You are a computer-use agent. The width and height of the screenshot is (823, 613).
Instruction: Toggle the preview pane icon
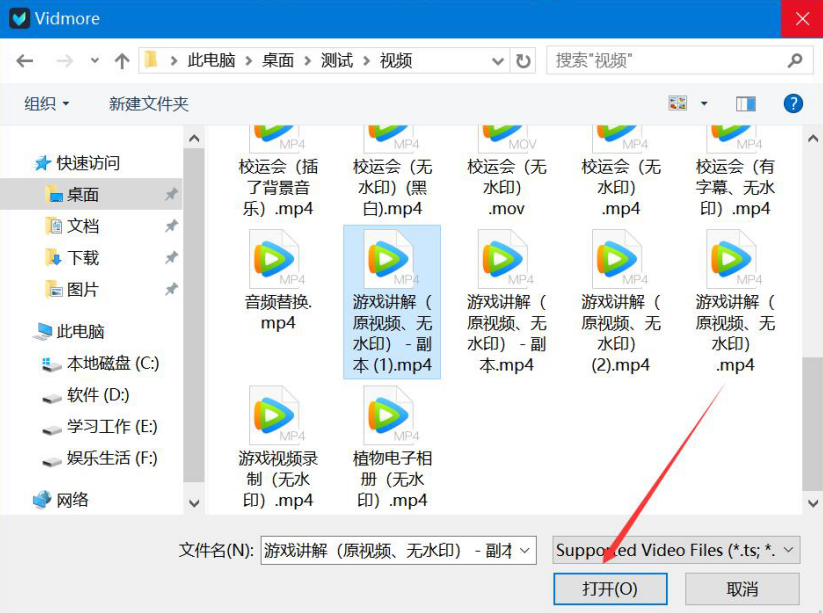click(x=745, y=103)
